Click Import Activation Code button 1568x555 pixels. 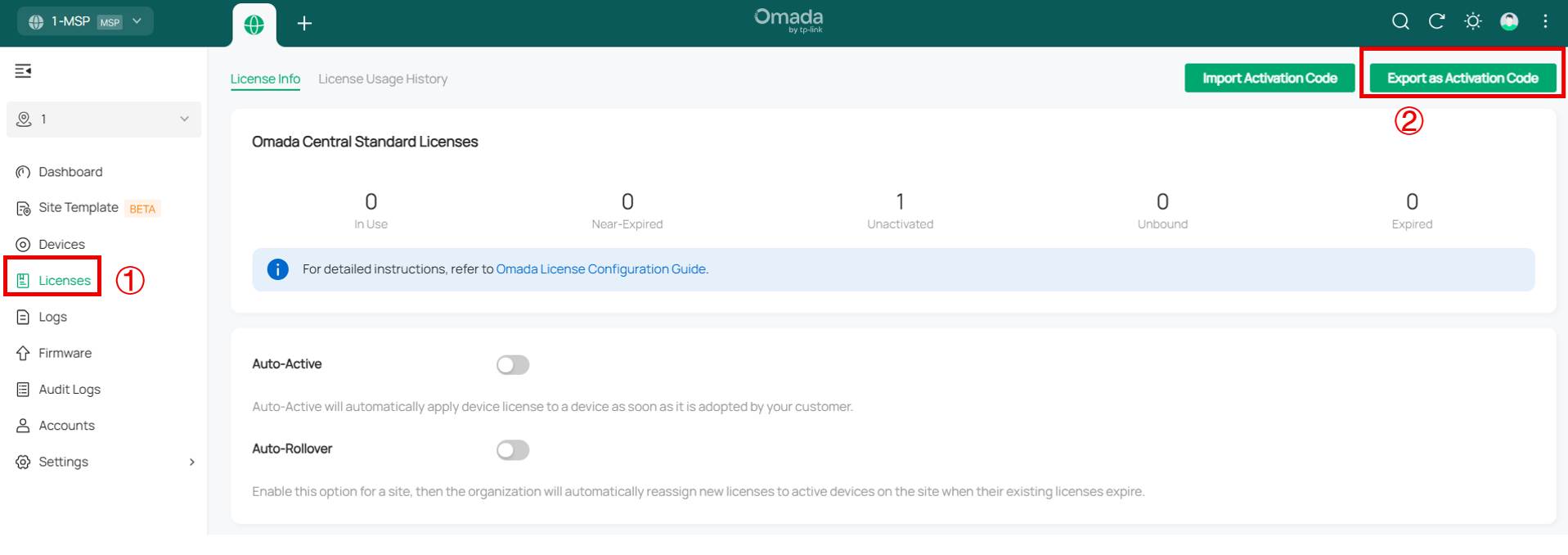point(1269,78)
